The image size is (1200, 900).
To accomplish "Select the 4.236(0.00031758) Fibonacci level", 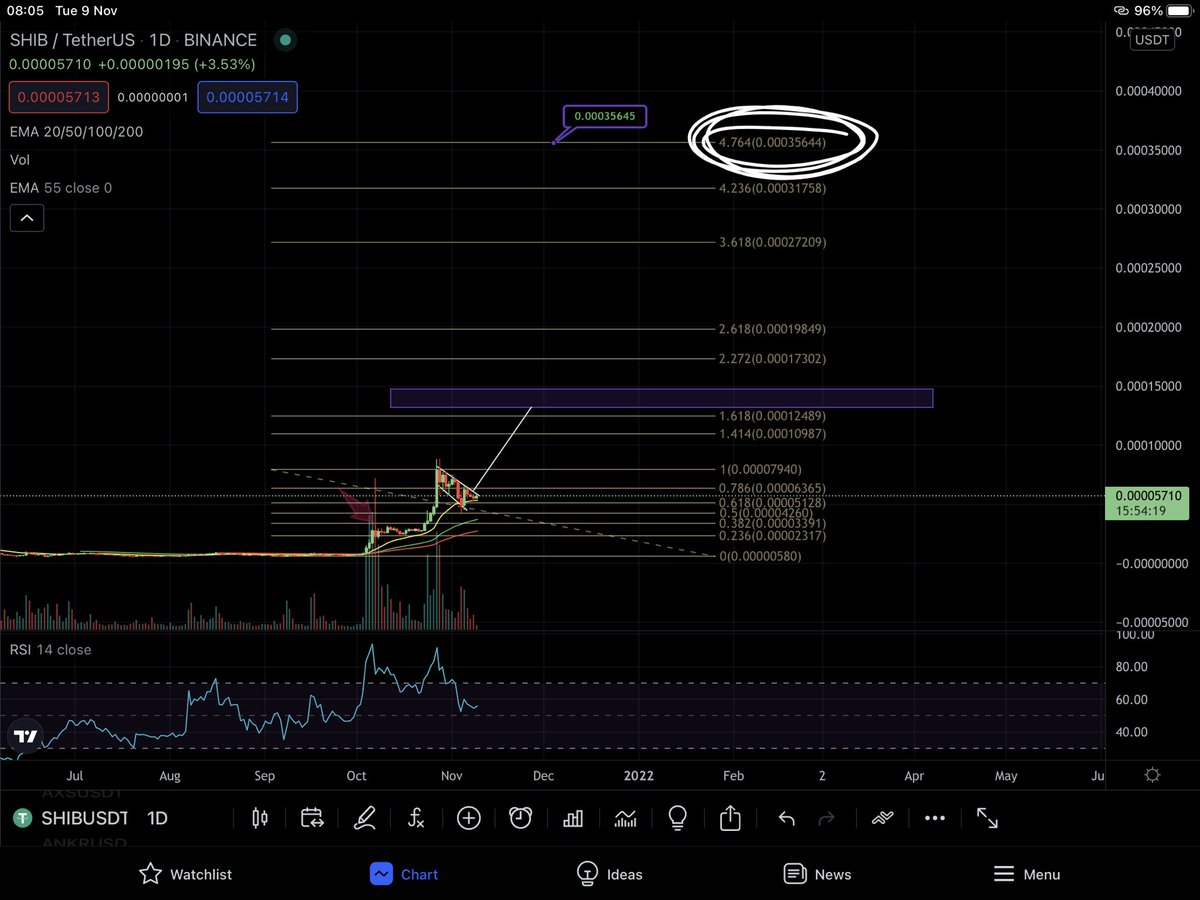I will (772, 188).
